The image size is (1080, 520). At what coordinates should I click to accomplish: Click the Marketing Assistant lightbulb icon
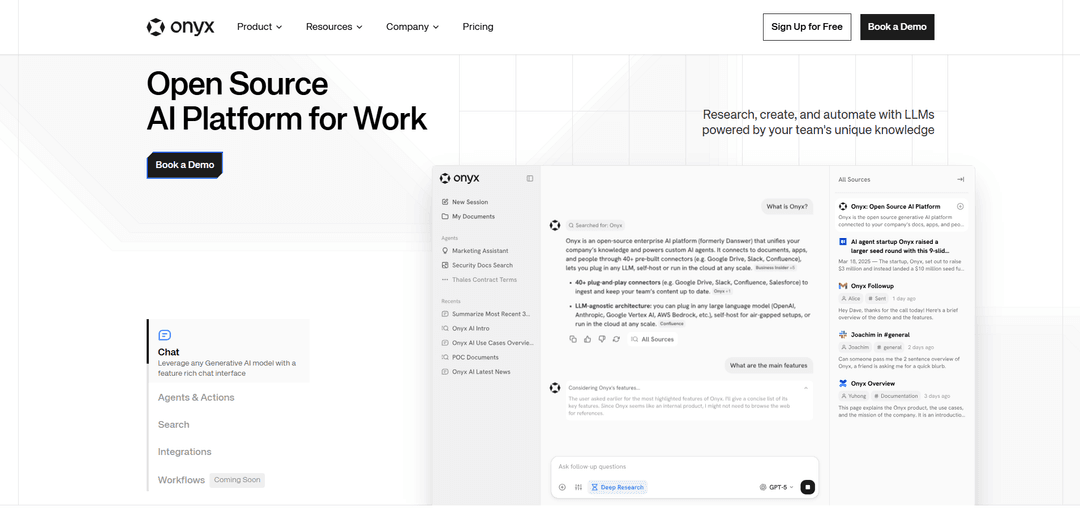pos(445,251)
